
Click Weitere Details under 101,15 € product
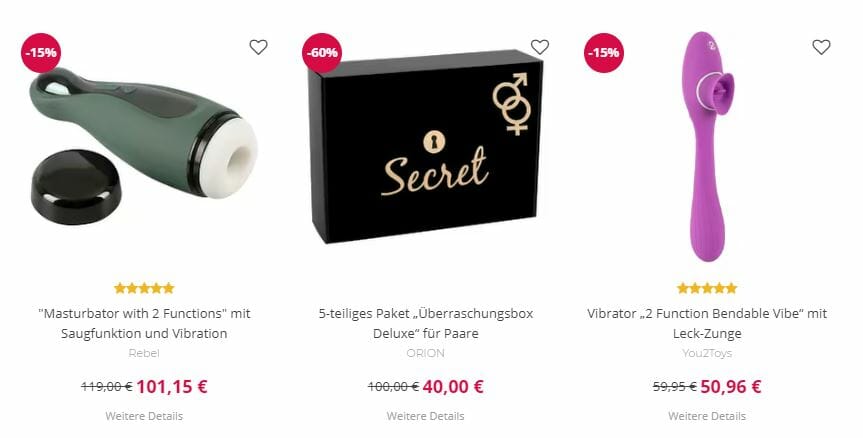pyautogui.click(x=144, y=416)
